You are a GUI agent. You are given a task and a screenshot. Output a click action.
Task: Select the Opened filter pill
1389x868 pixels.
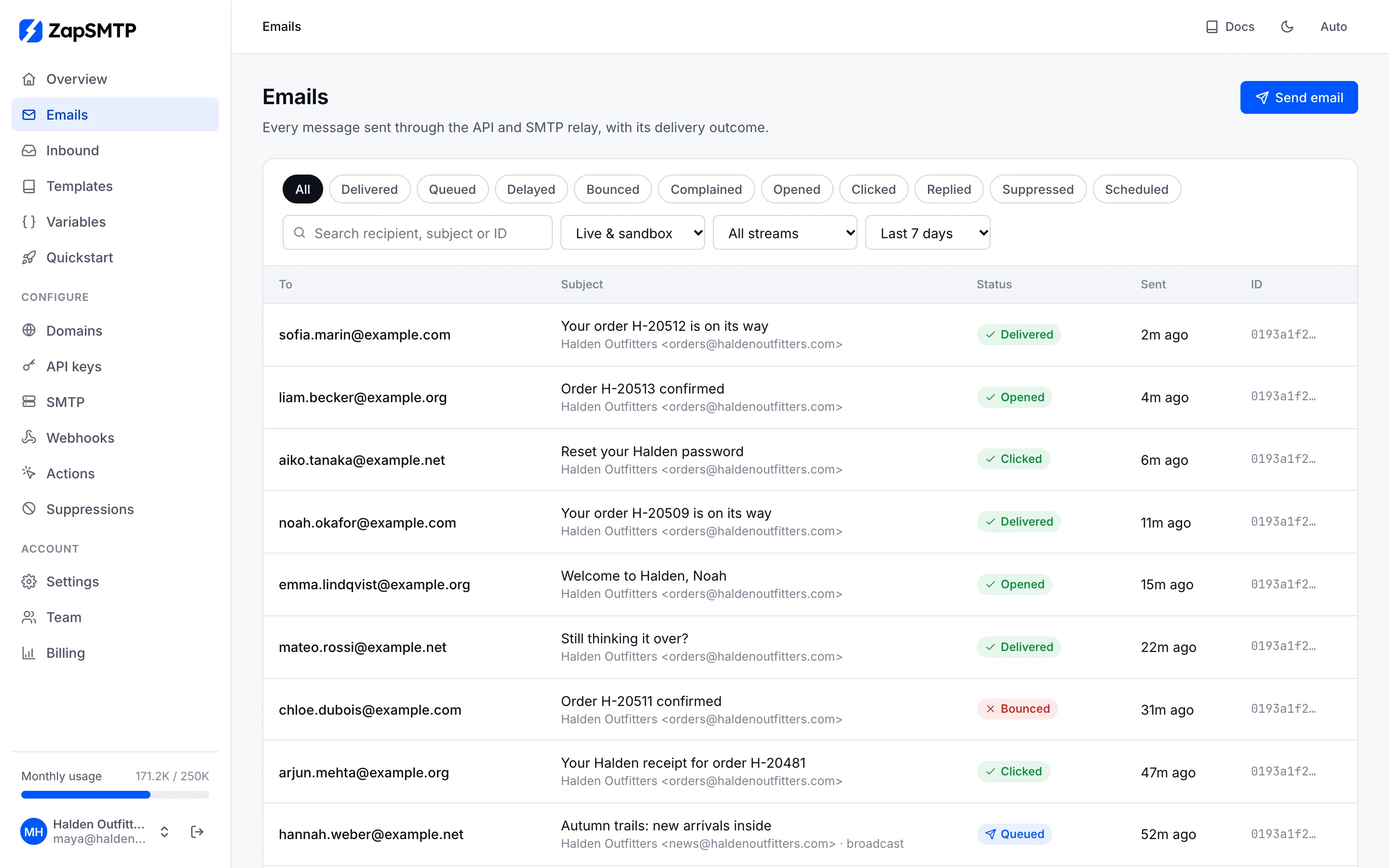click(797, 189)
